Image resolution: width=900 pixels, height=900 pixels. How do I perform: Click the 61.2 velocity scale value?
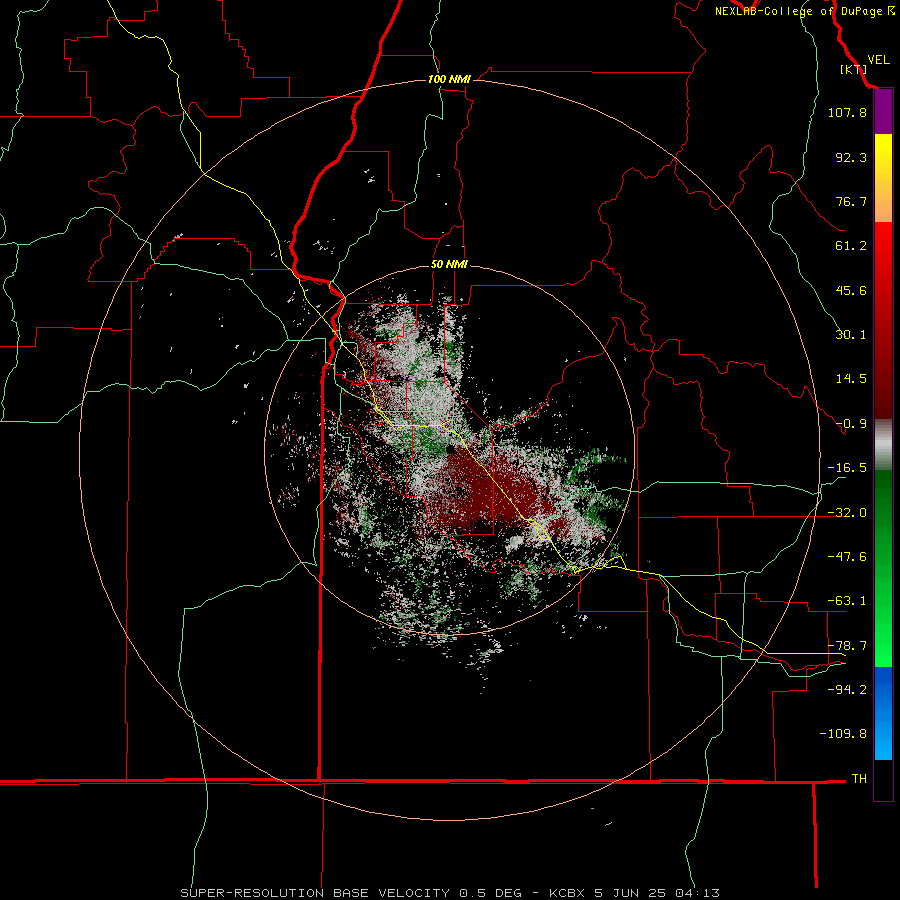(x=851, y=246)
